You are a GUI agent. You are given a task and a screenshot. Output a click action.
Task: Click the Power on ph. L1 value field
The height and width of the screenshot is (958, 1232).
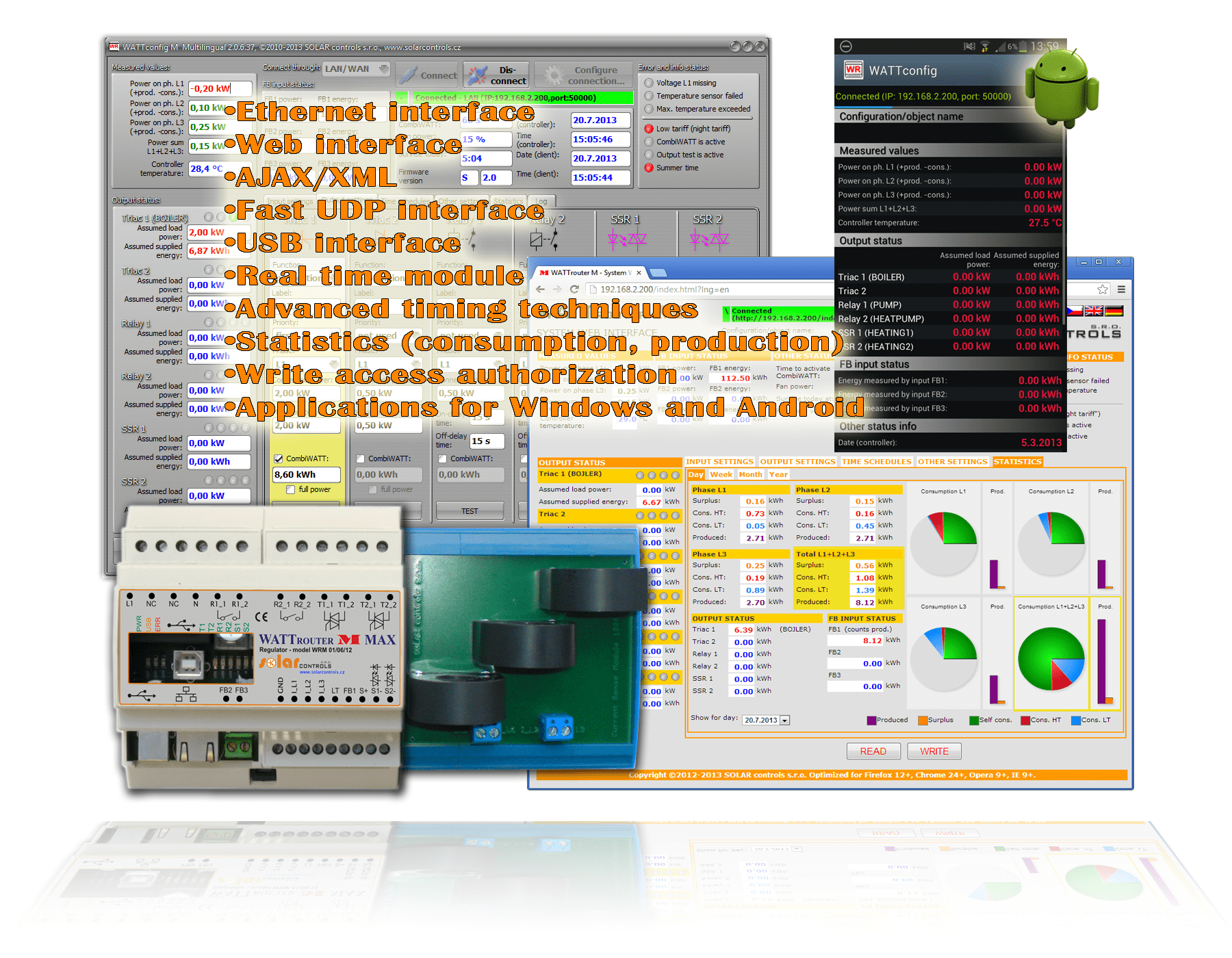220,88
